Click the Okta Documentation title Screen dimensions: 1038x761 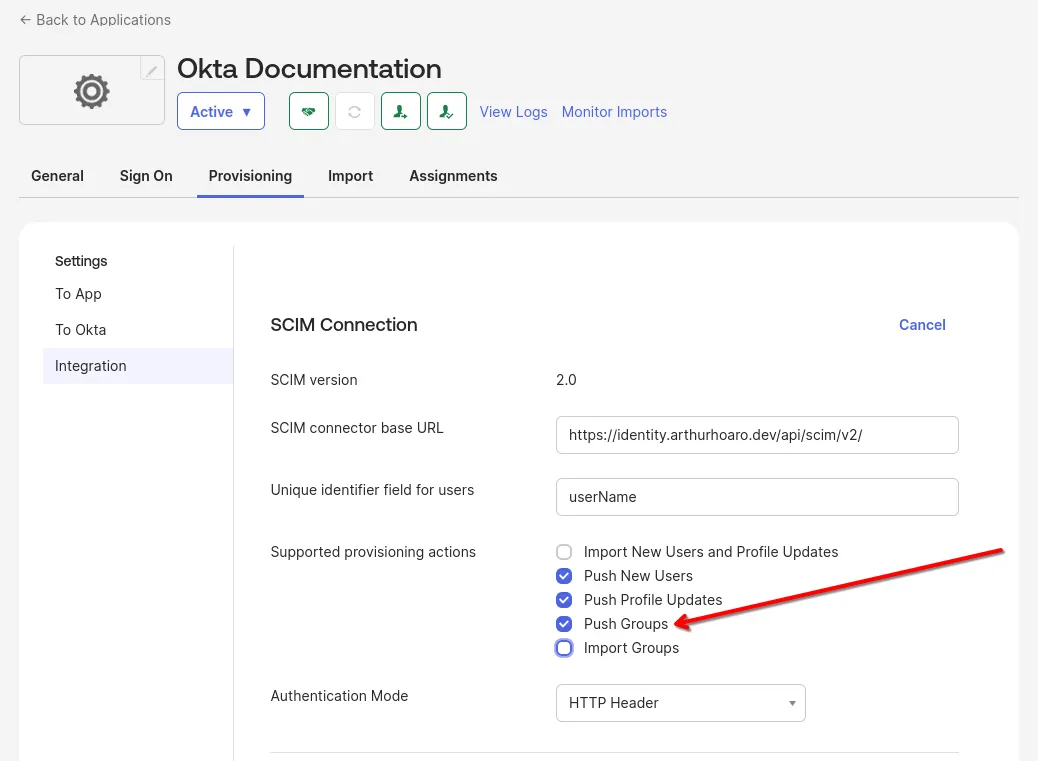pos(309,69)
